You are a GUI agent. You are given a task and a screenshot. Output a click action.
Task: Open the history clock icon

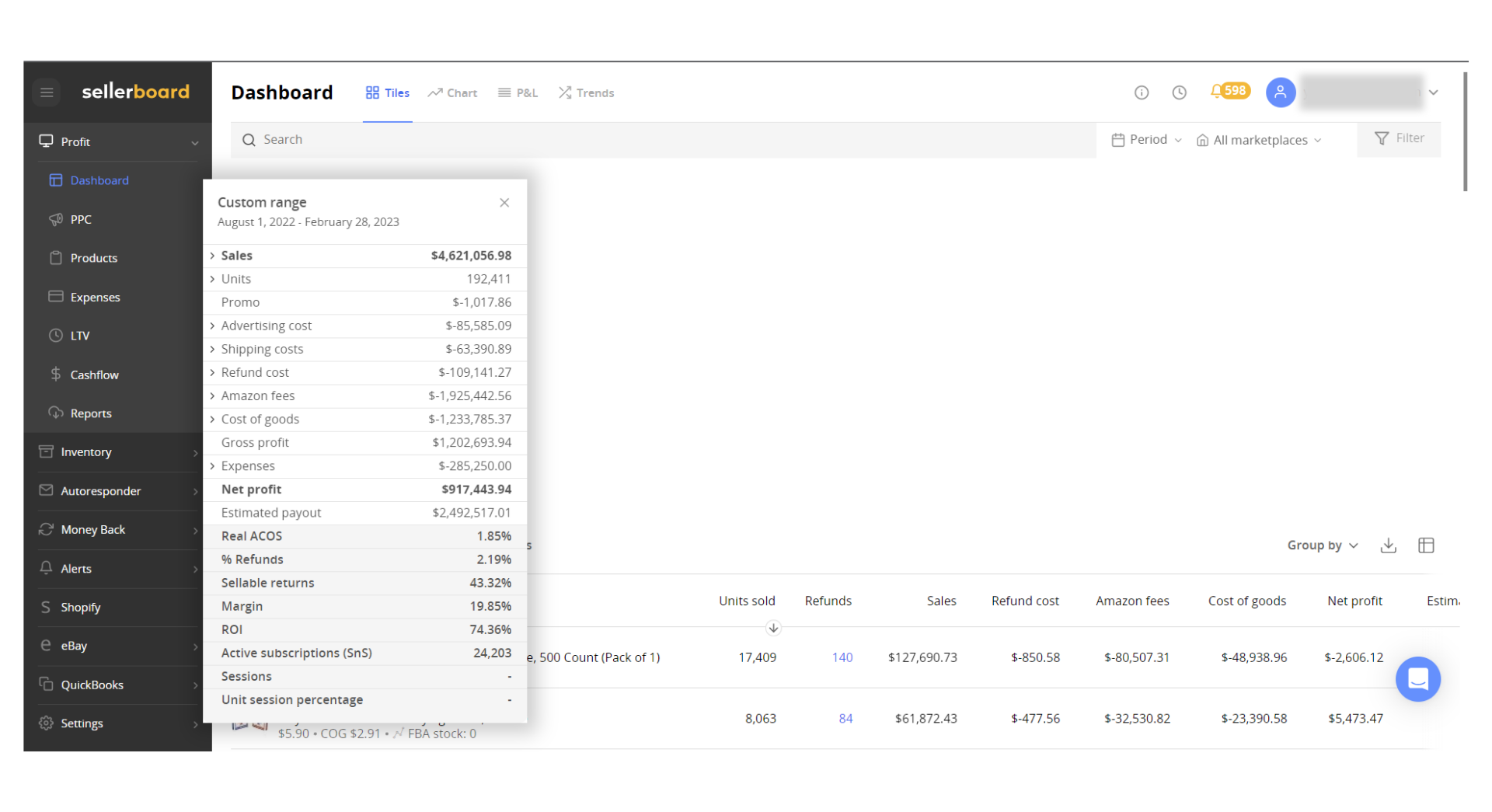[1179, 92]
